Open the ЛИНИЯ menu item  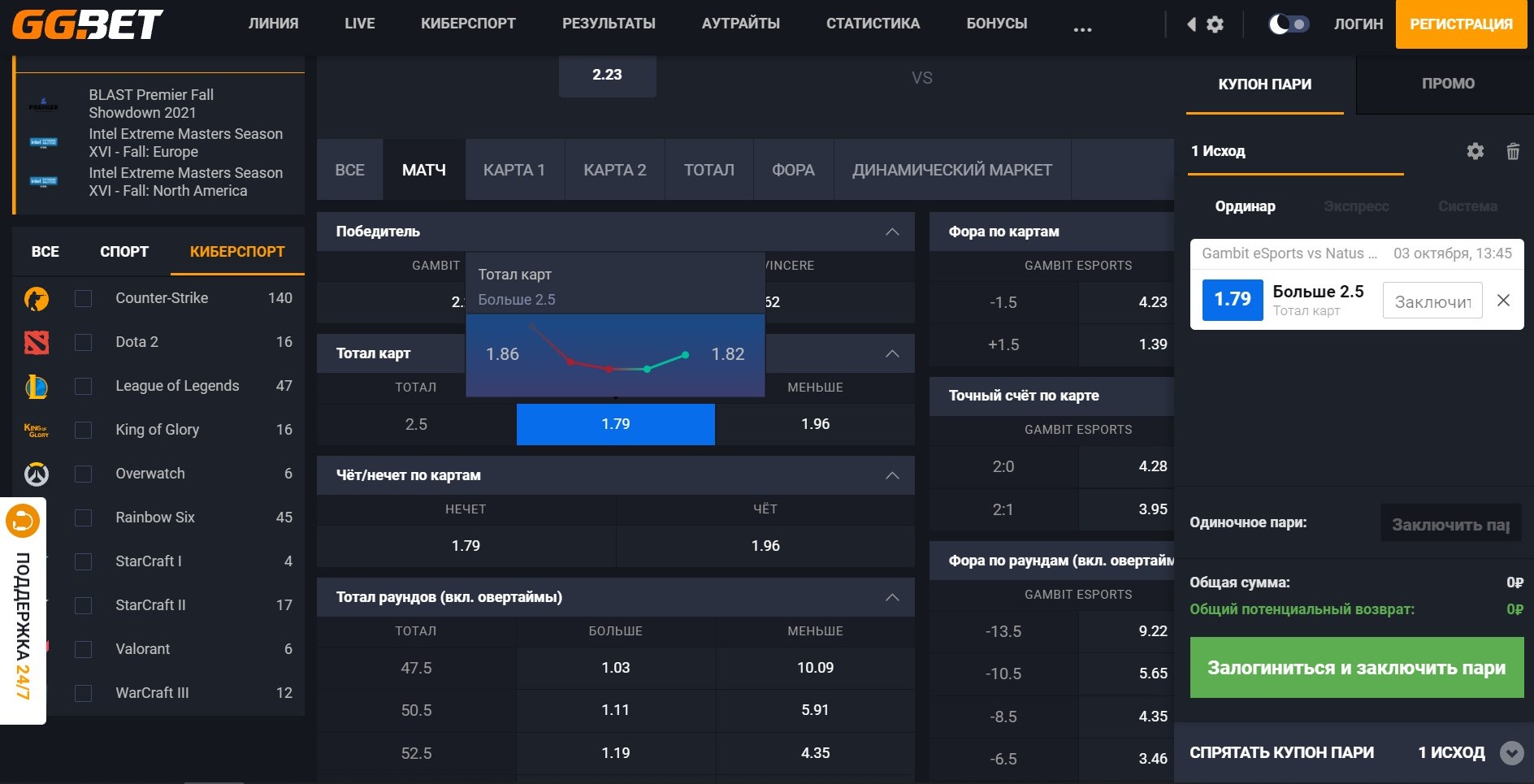[x=273, y=24]
